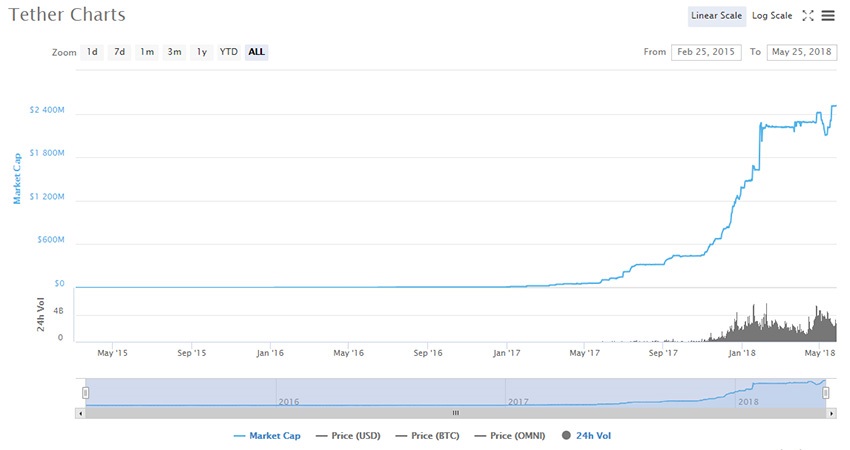Set zoom to 7d
Screen dimensions: 850x450
tap(119, 52)
